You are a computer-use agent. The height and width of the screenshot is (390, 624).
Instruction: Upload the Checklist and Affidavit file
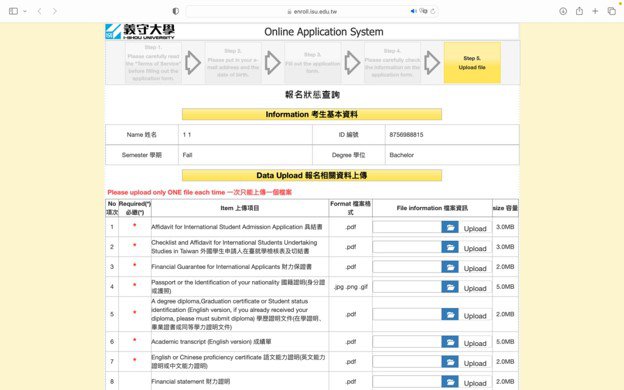tap(475, 248)
